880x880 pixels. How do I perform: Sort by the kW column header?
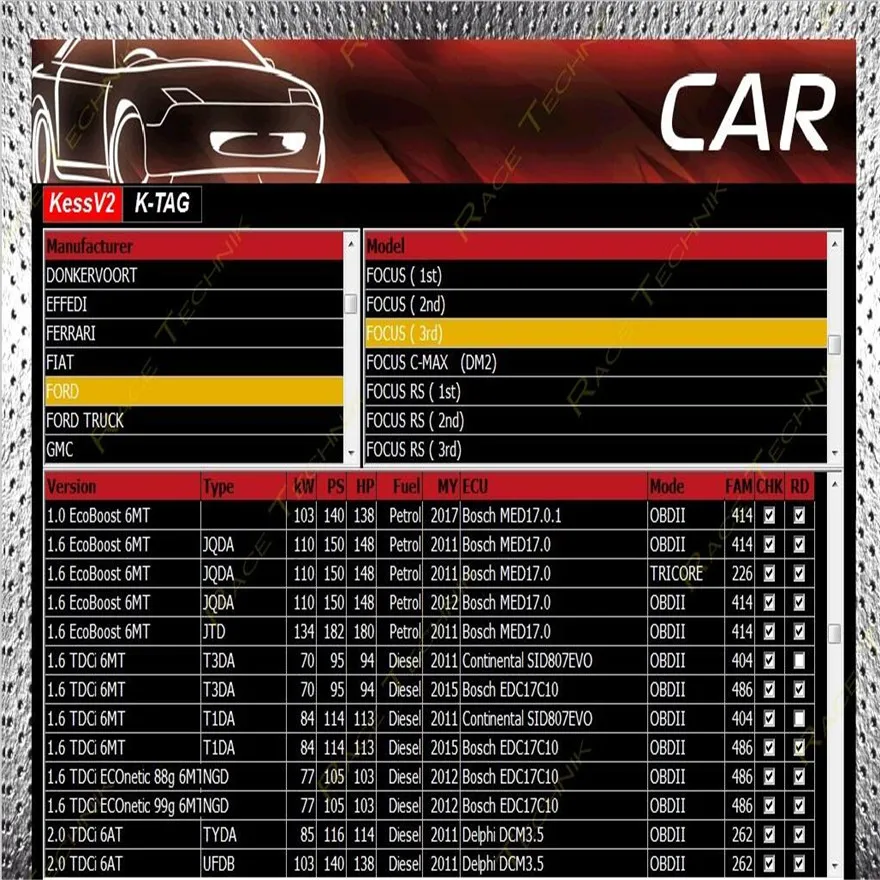click(302, 486)
